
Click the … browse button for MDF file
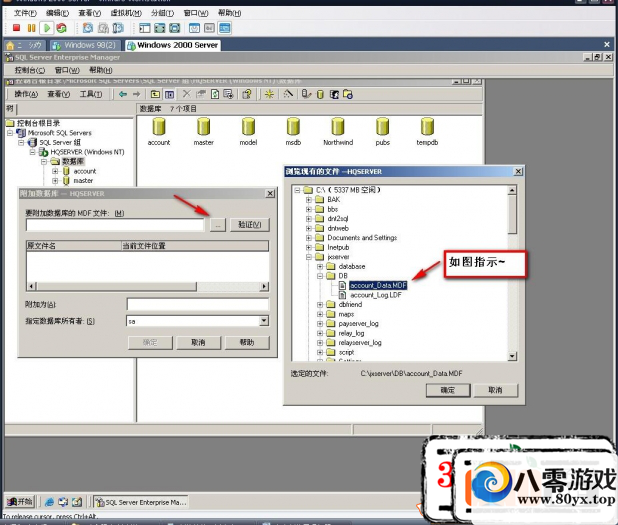pyautogui.click(x=218, y=225)
